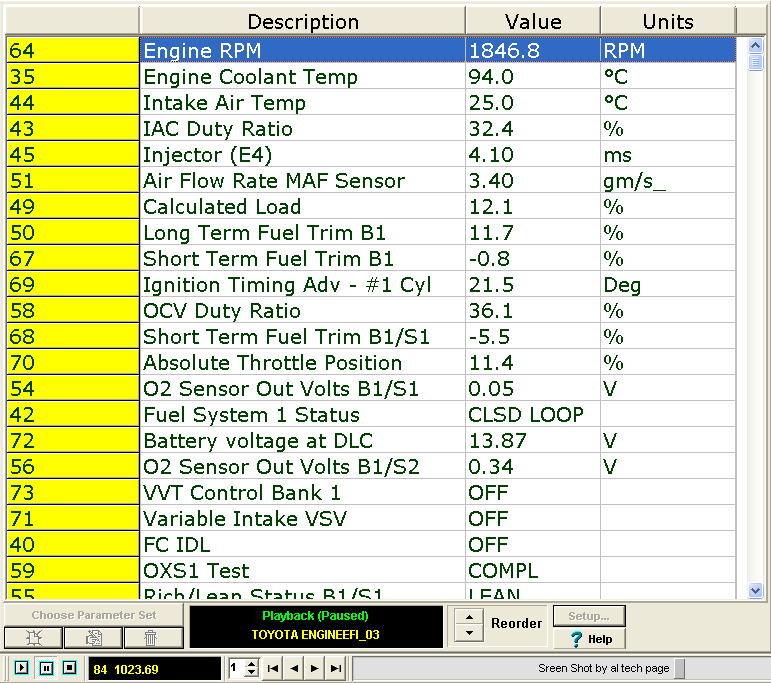Image resolution: width=771 pixels, height=683 pixels.
Task: Click the Description column header
Action: [302, 21]
